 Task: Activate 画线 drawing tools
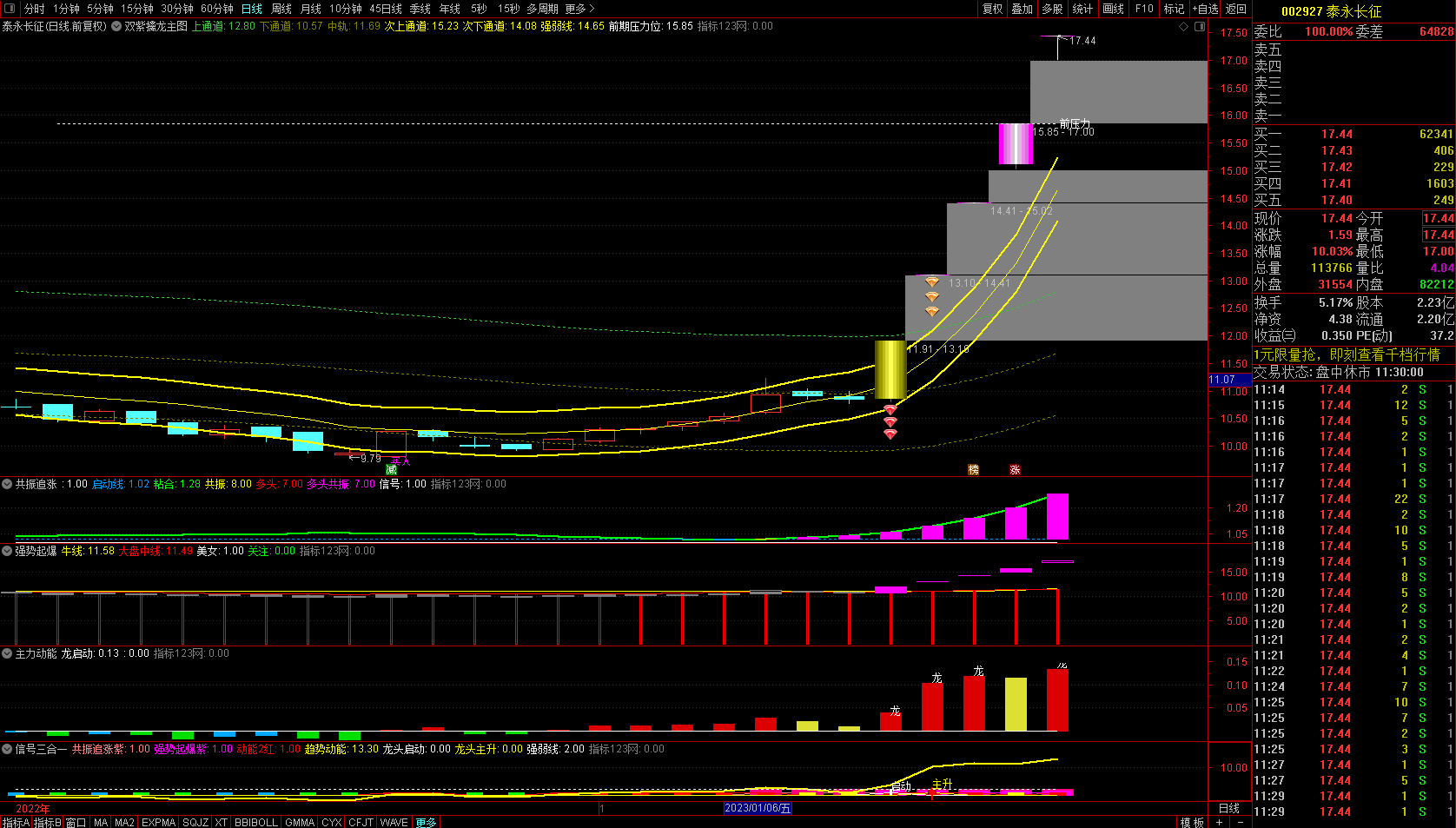1114,9
